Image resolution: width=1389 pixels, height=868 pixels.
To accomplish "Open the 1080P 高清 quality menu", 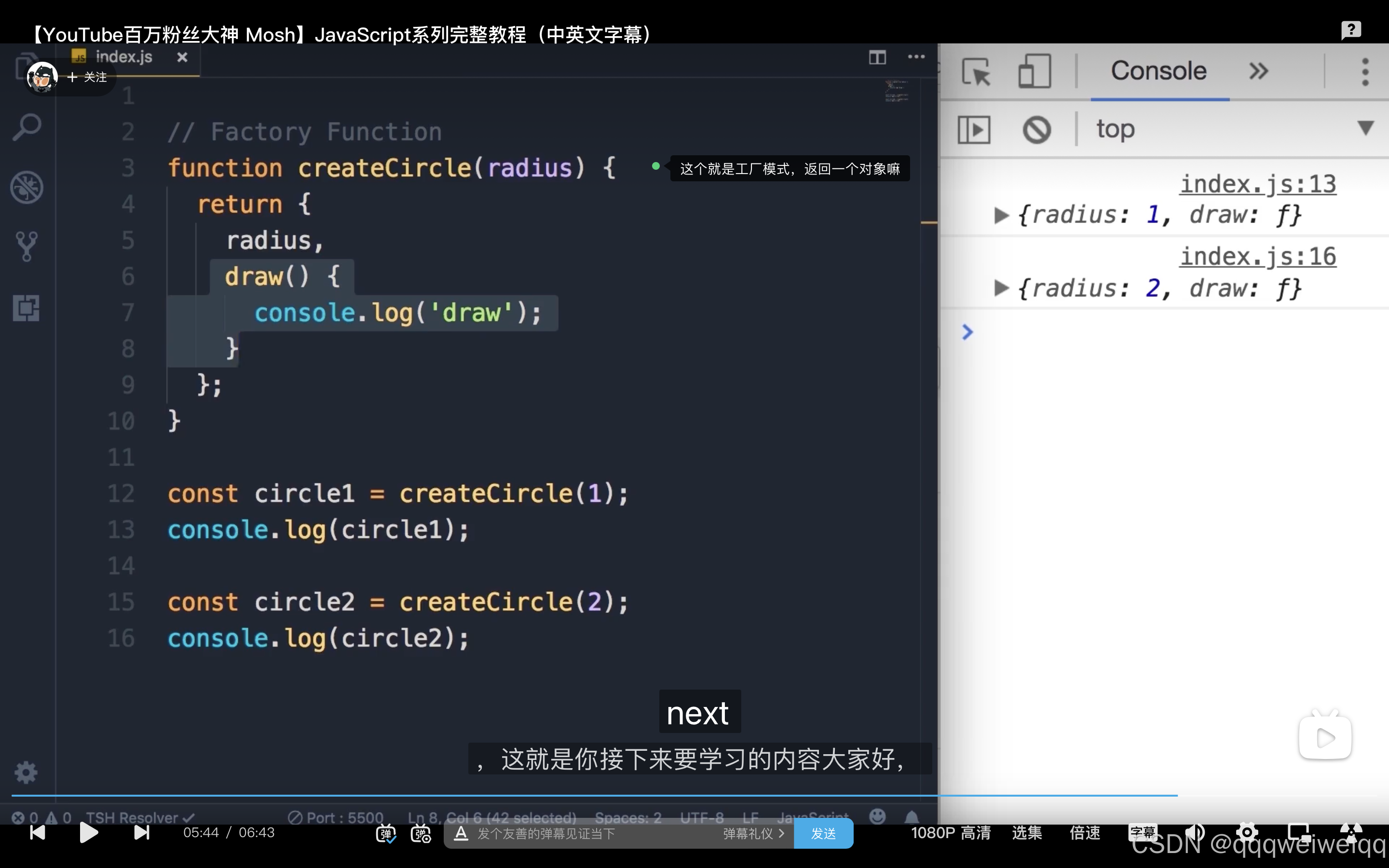I will (x=951, y=833).
